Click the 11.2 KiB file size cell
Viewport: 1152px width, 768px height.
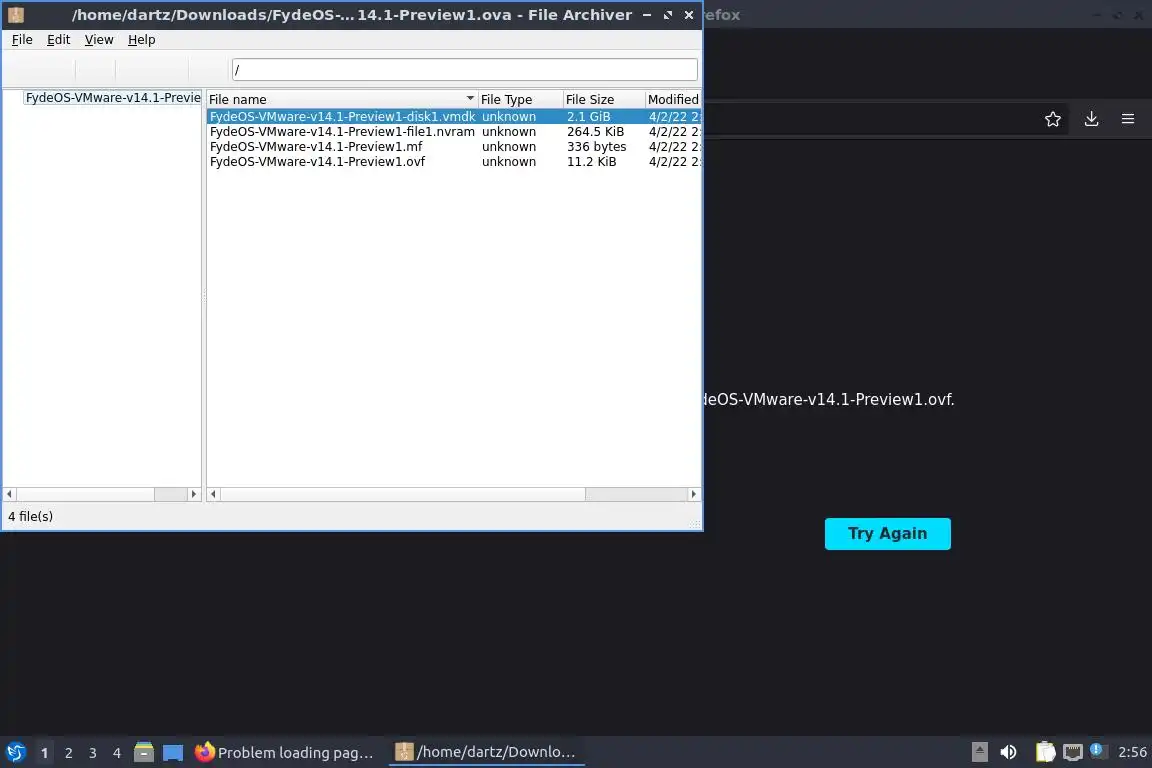591,162
